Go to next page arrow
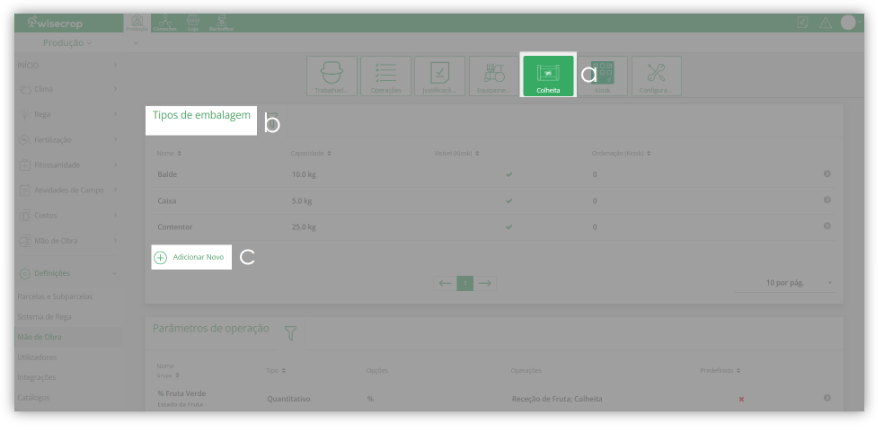This screenshot has height=430, width=878. [x=485, y=283]
